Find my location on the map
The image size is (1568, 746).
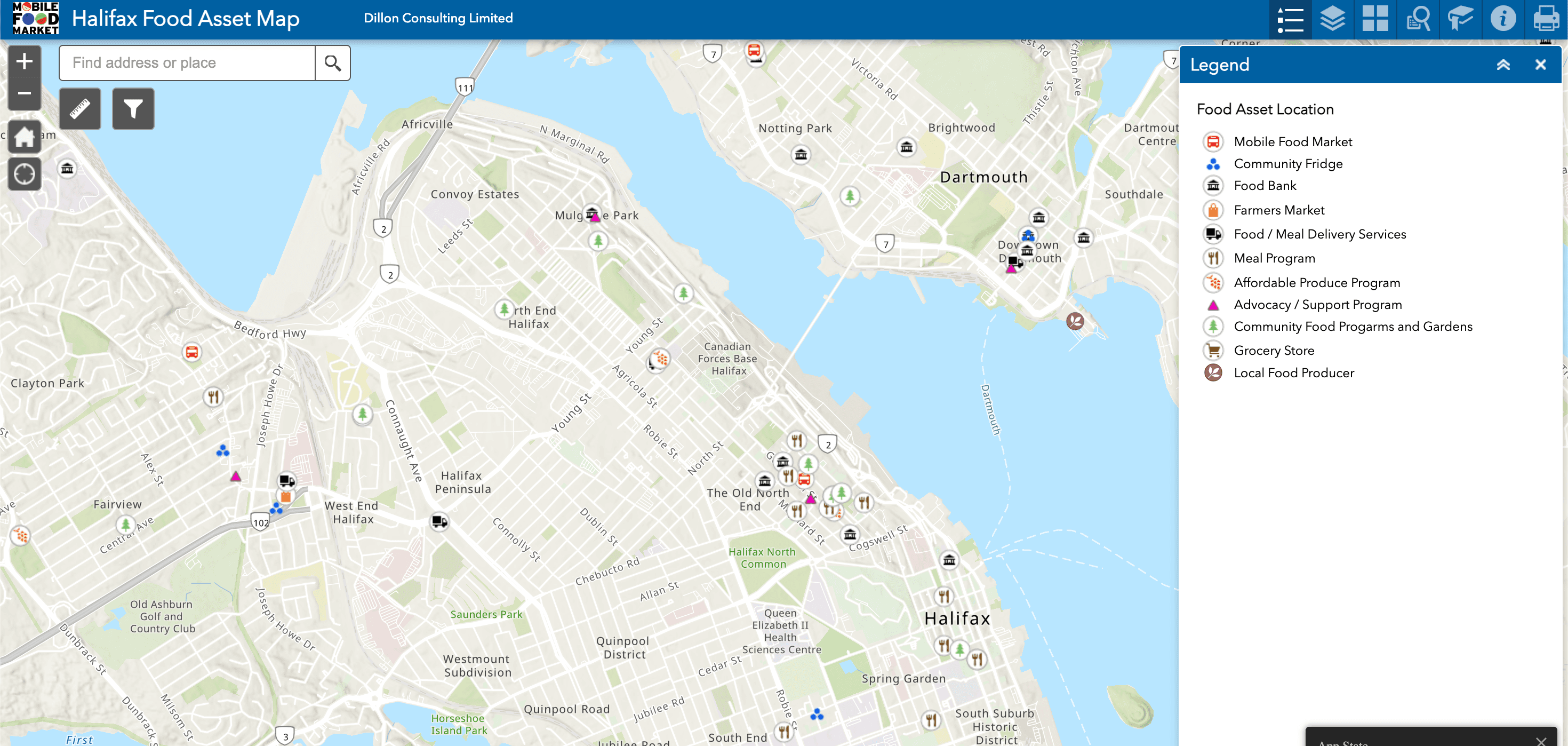[x=25, y=174]
